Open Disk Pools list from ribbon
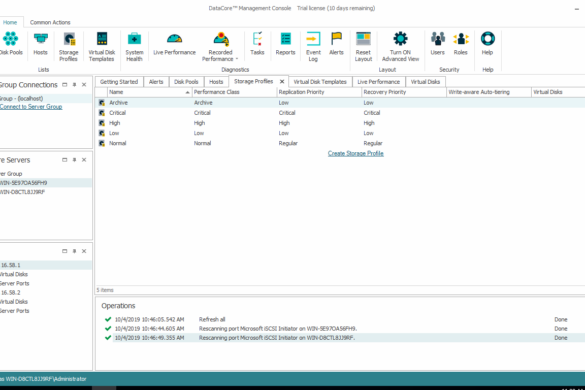This screenshot has width=585, height=390. click(x=11, y=43)
